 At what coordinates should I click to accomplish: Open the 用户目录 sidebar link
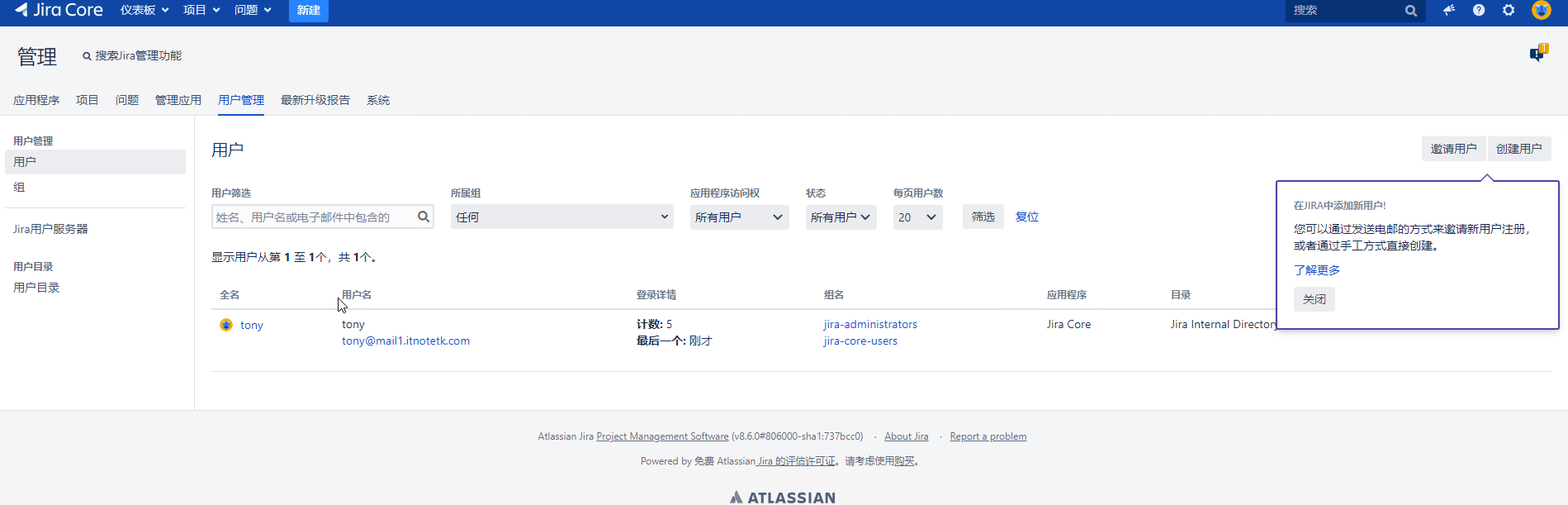click(36, 288)
